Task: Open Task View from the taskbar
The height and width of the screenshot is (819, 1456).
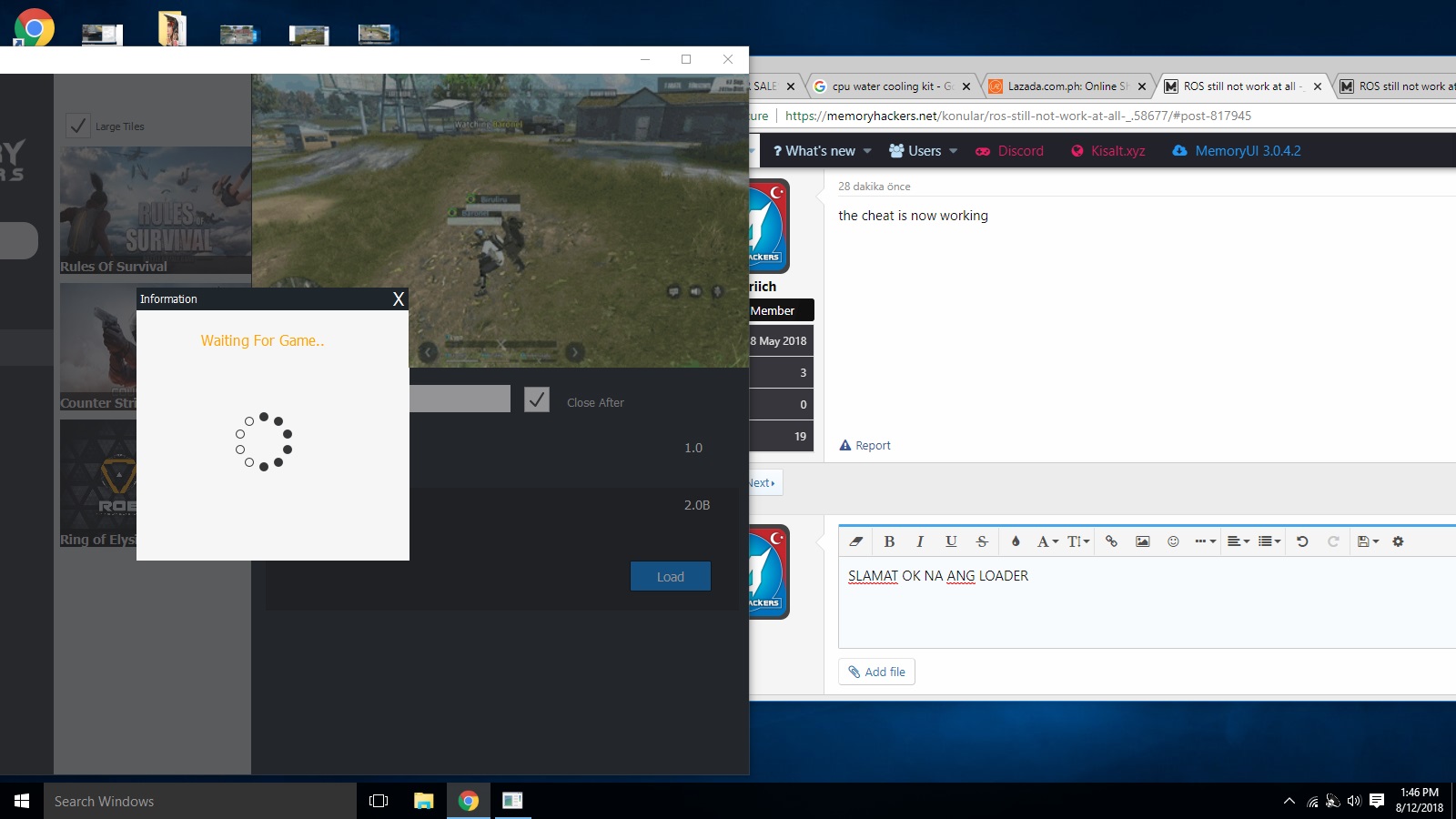Action: click(x=379, y=801)
